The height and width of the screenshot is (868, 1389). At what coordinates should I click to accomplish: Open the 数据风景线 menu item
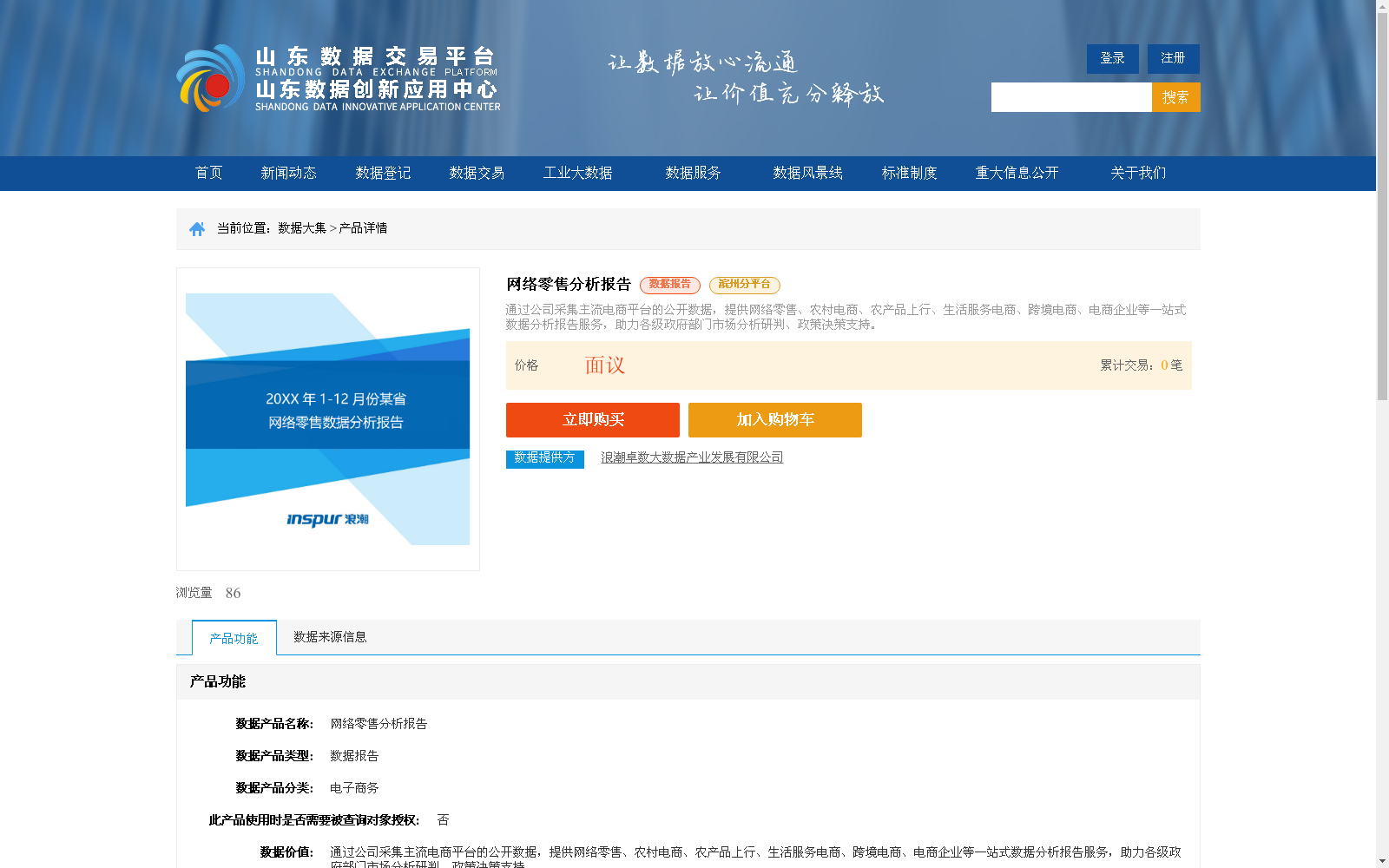[x=807, y=173]
